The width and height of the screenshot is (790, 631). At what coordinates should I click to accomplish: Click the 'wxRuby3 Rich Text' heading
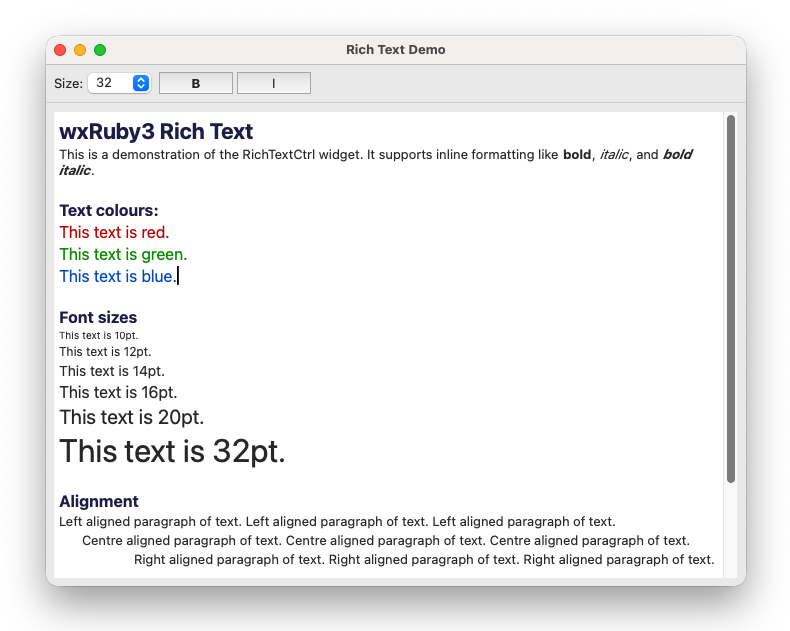(x=156, y=132)
